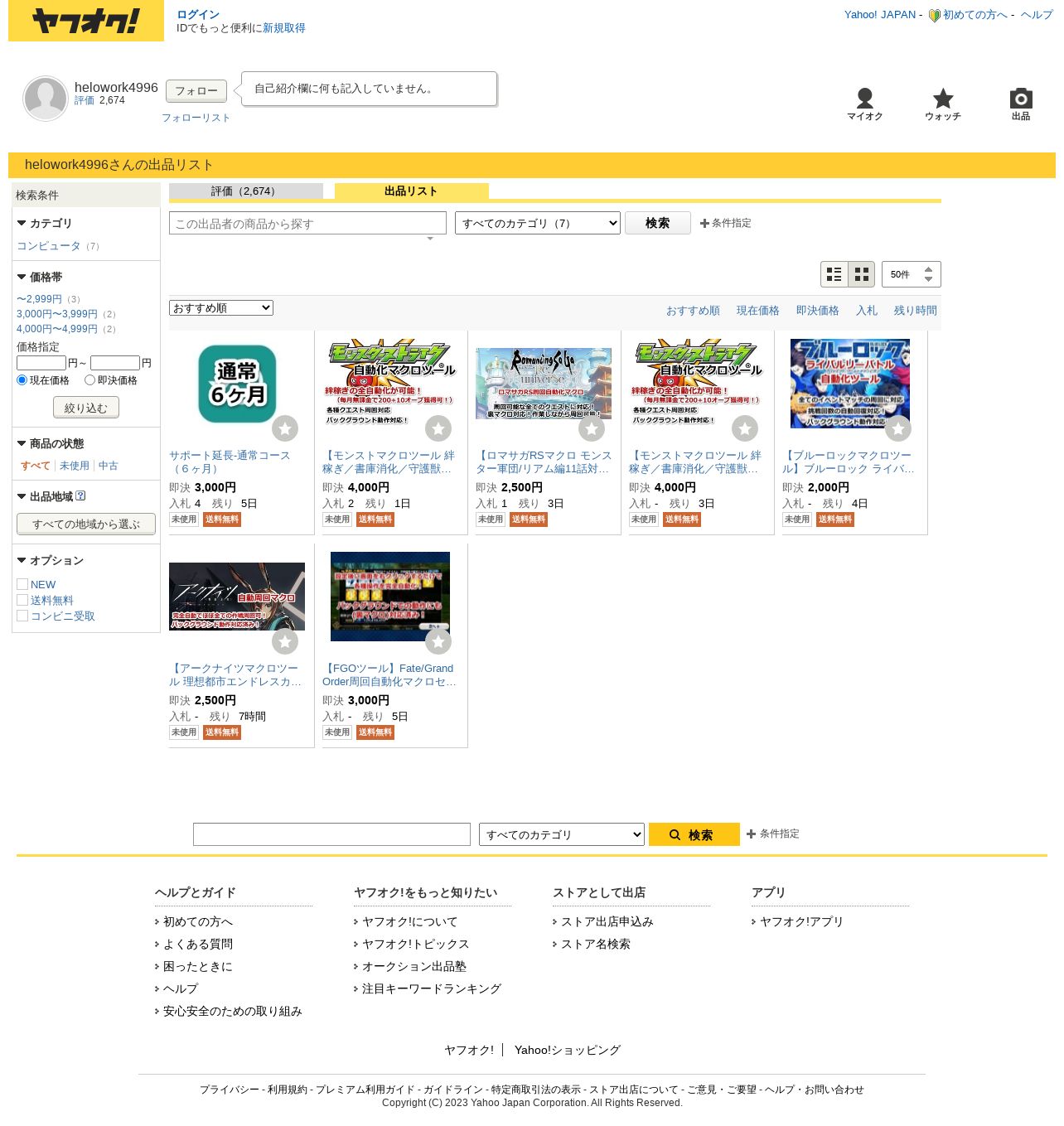Sort listings by 入札

tap(867, 311)
